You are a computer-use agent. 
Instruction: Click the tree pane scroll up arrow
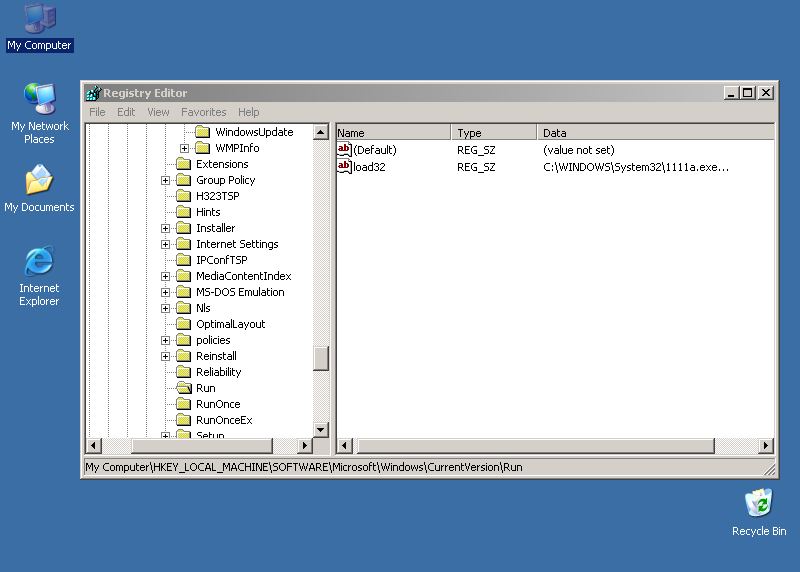click(320, 132)
